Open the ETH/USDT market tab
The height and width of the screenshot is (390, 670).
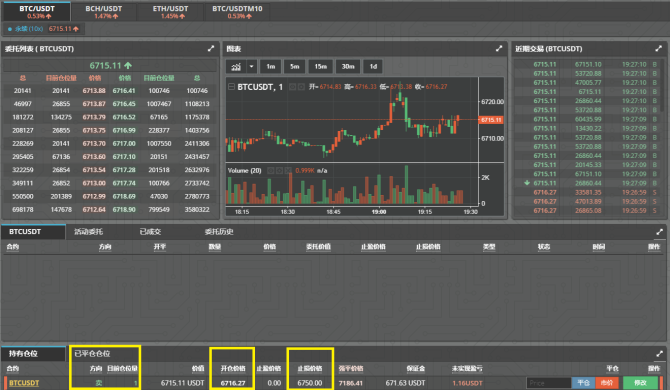click(x=170, y=12)
